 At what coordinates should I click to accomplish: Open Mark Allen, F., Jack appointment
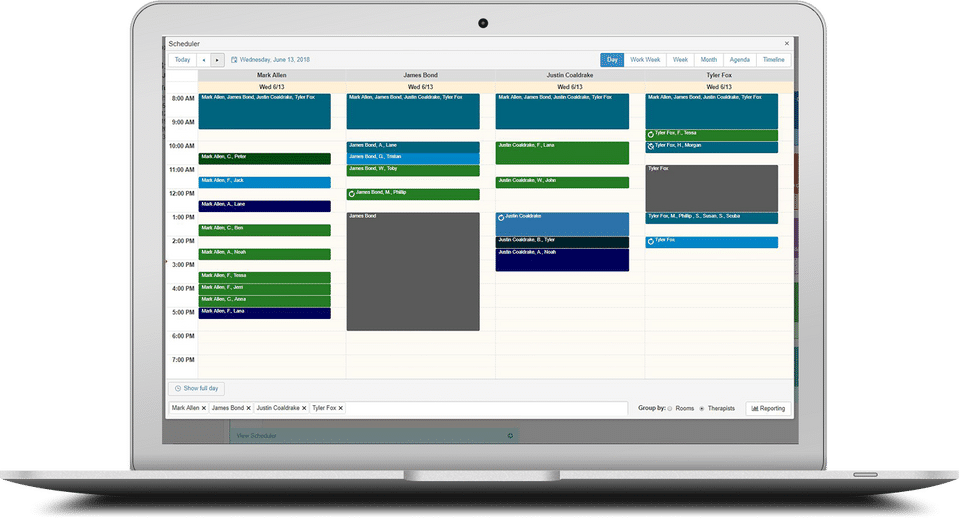[x=264, y=182]
